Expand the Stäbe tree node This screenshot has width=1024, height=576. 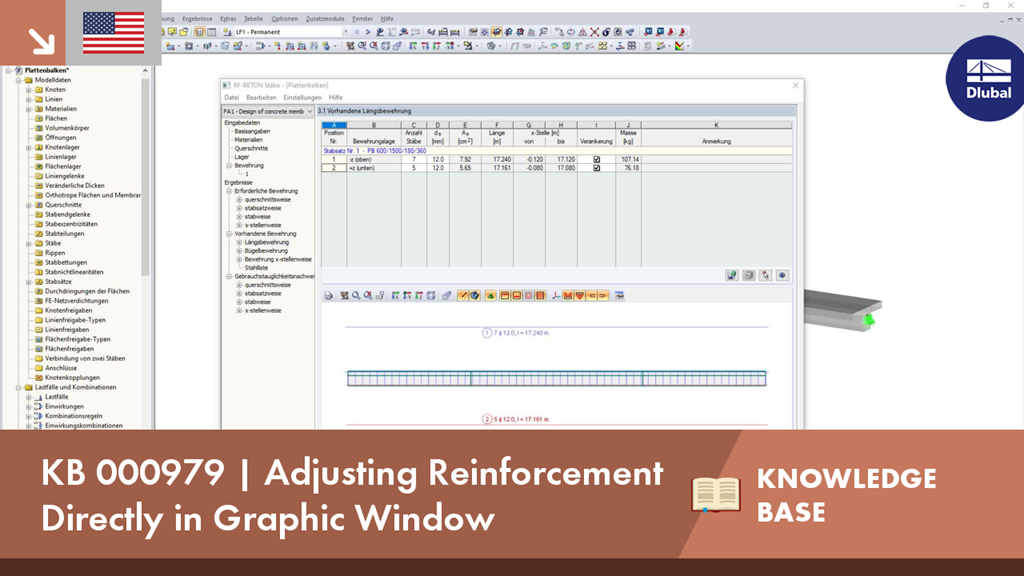click(x=29, y=244)
